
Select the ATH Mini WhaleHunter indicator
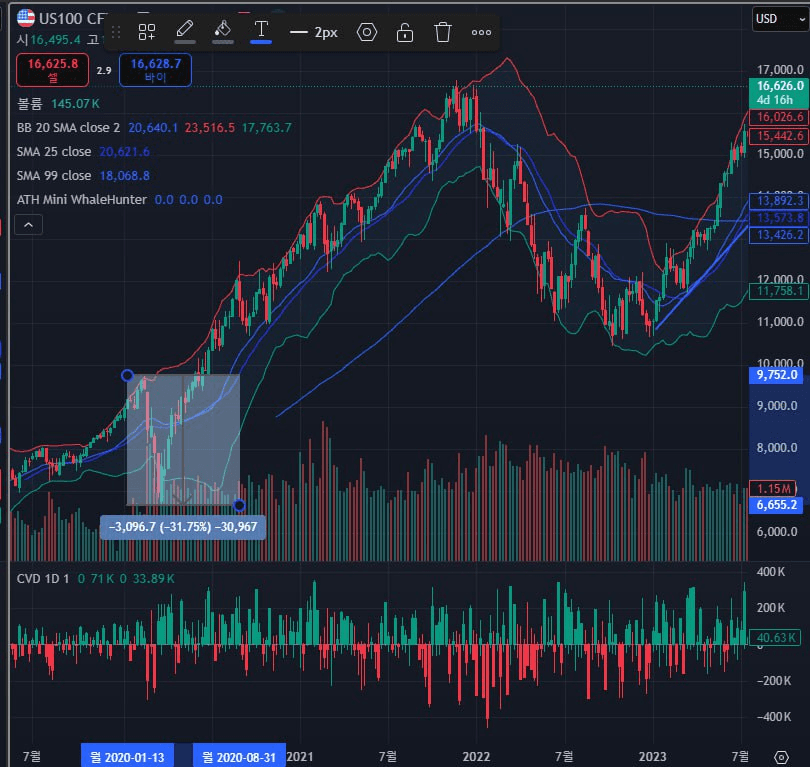click(82, 199)
